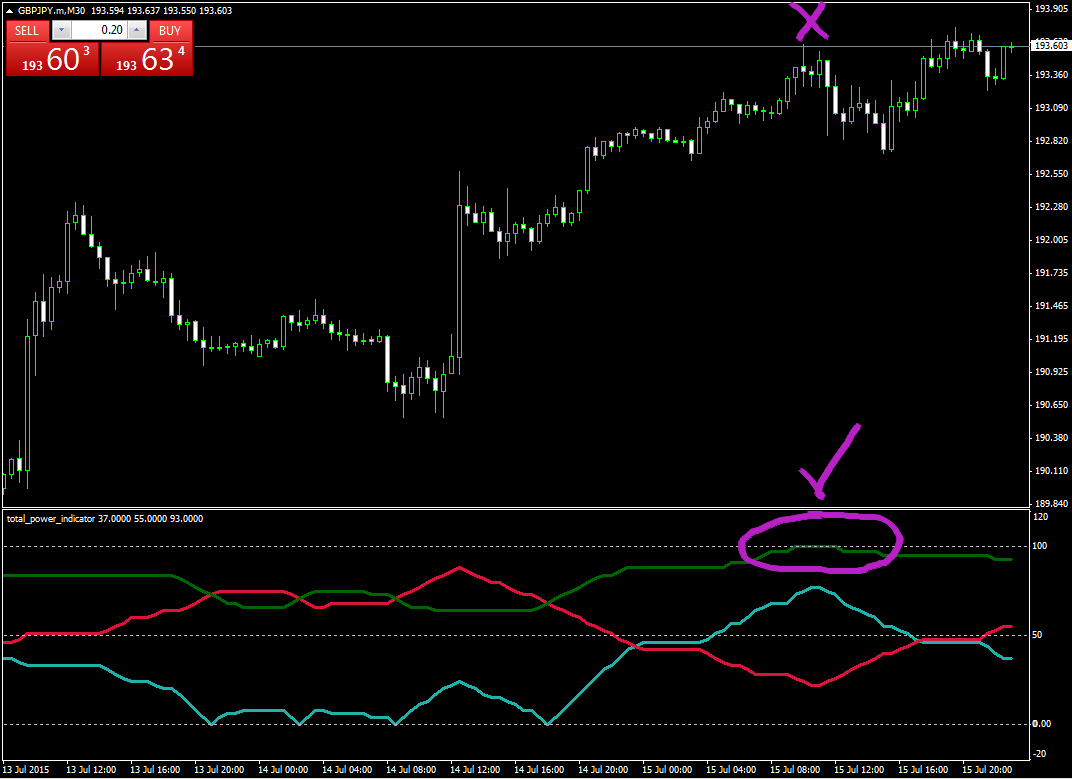The width and height of the screenshot is (1072, 779).
Task: Click the 193 63 buy price panel
Action: pos(147,60)
